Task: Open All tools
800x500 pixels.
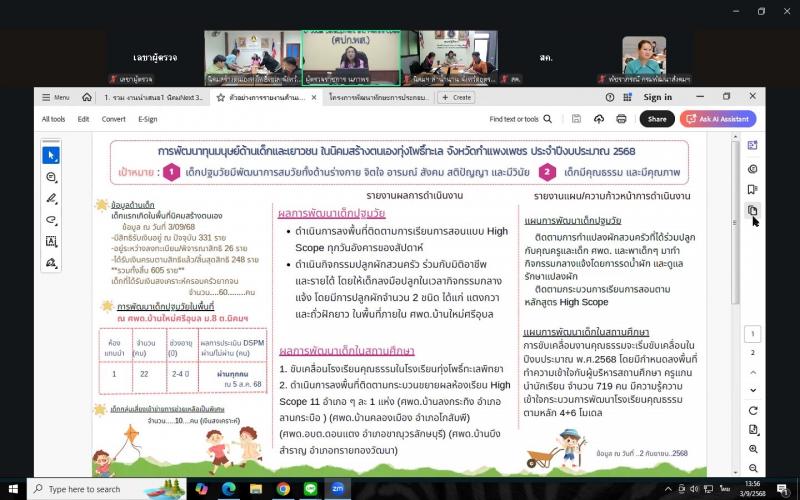Action: (x=53, y=119)
